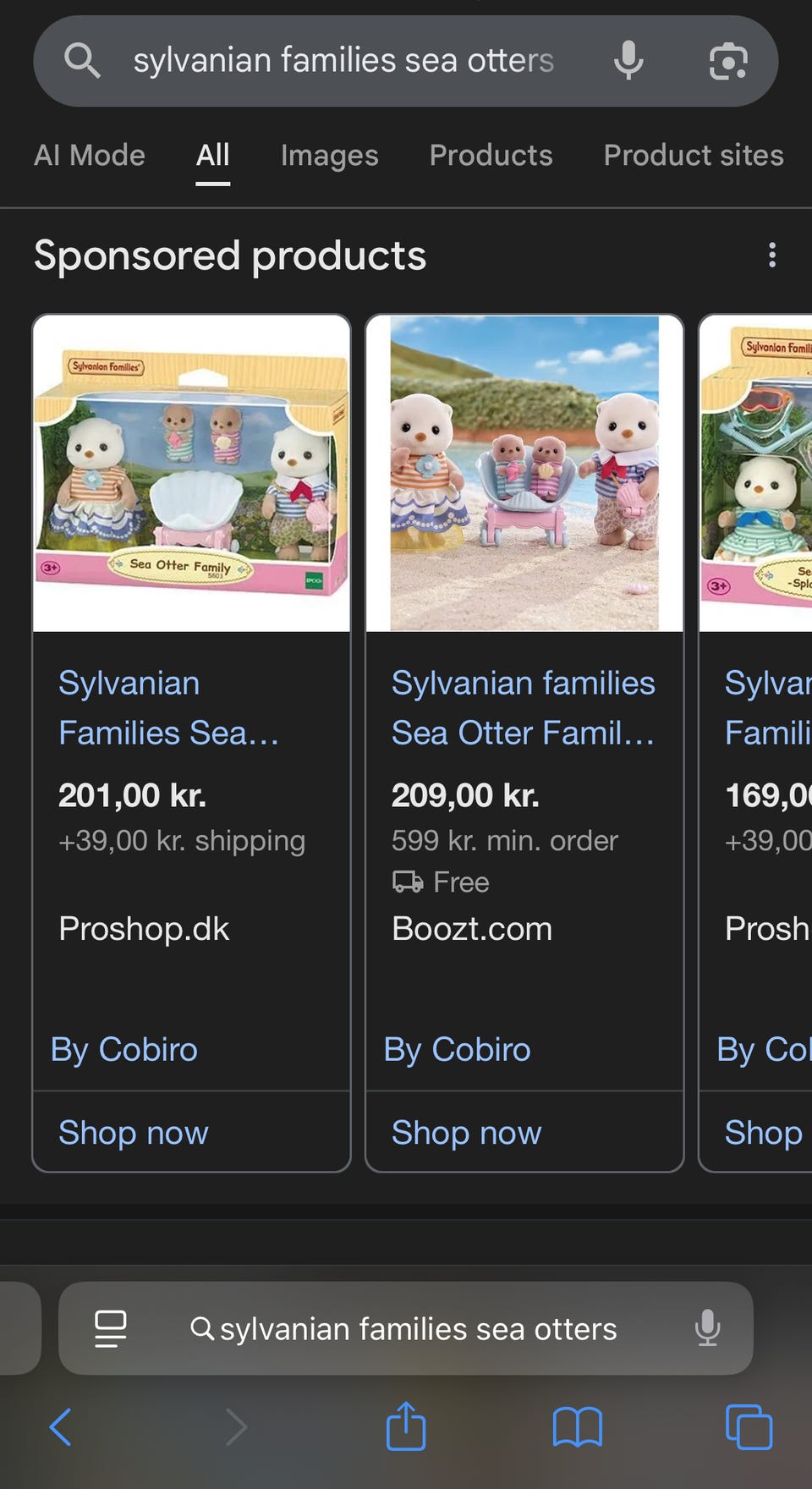Click Shop now under Boozt.com listing

tap(466, 1132)
